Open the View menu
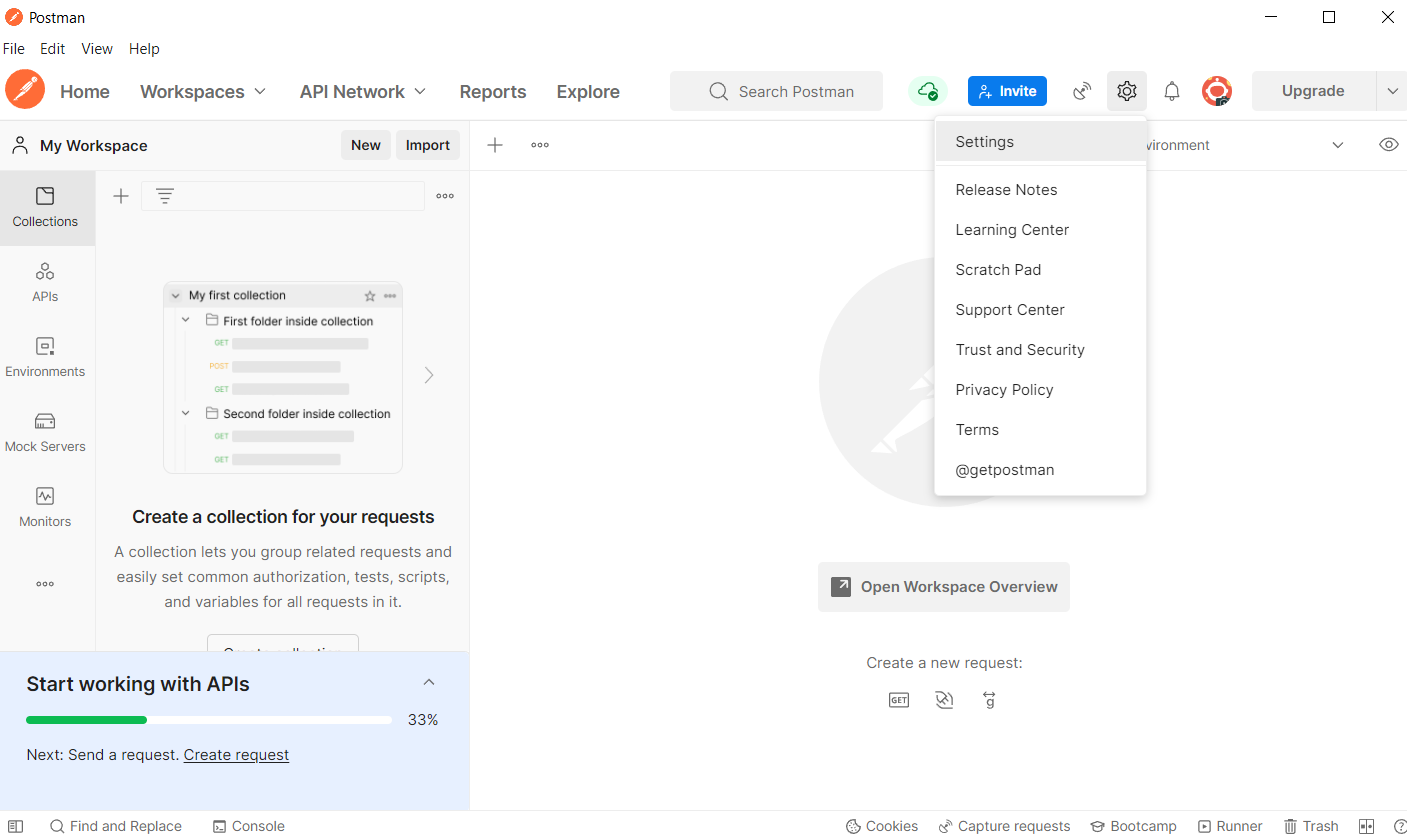The height and width of the screenshot is (834, 1407). pyautogui.click(x=97, y=48)
